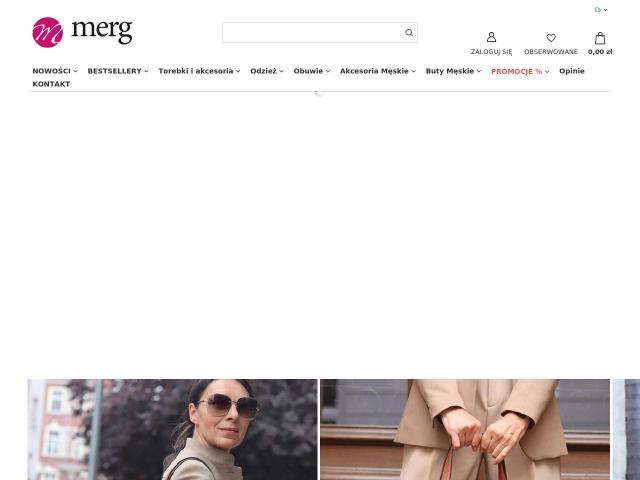Open the Torebki i akcesoria menu
Image resolution: width=640 pixels, height=480 pixels.
[199, 71]
